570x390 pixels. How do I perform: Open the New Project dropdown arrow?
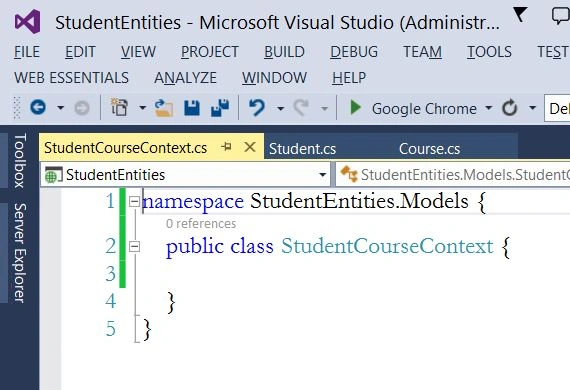click(x=142, y=108)
